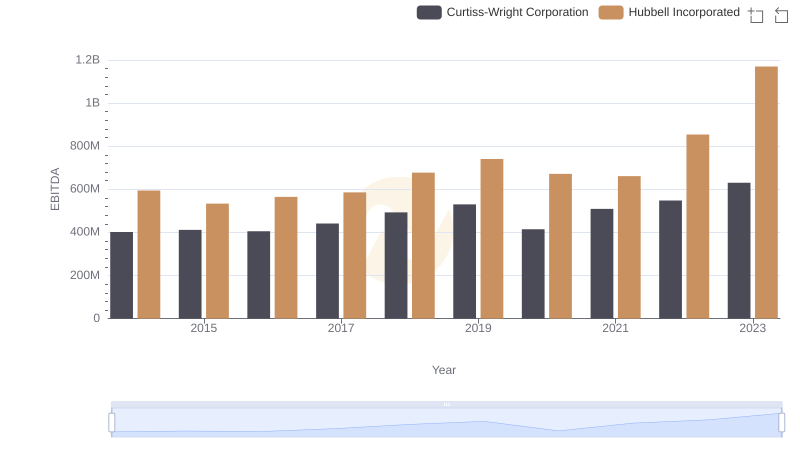Click the left handle of the range slider
This screenshot has height=461, width=800.
[112, 423]
